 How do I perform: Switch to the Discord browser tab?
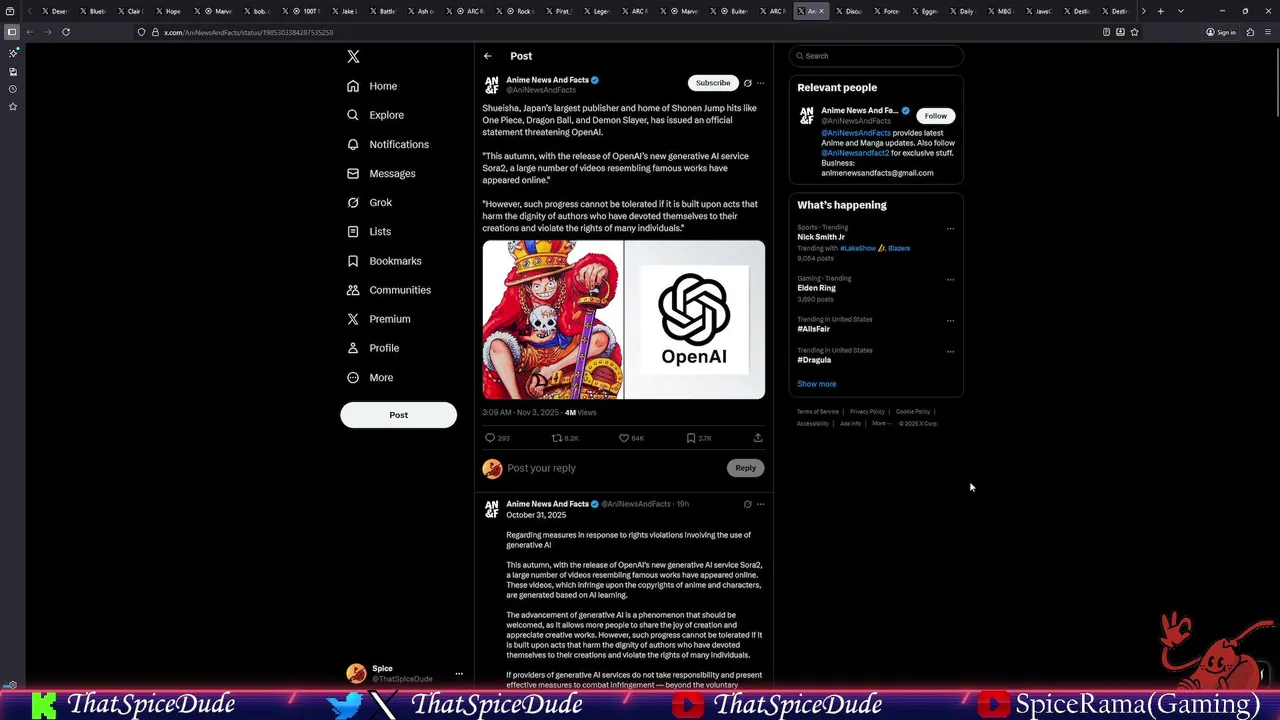pyautogui.click(x=848, y=11)
